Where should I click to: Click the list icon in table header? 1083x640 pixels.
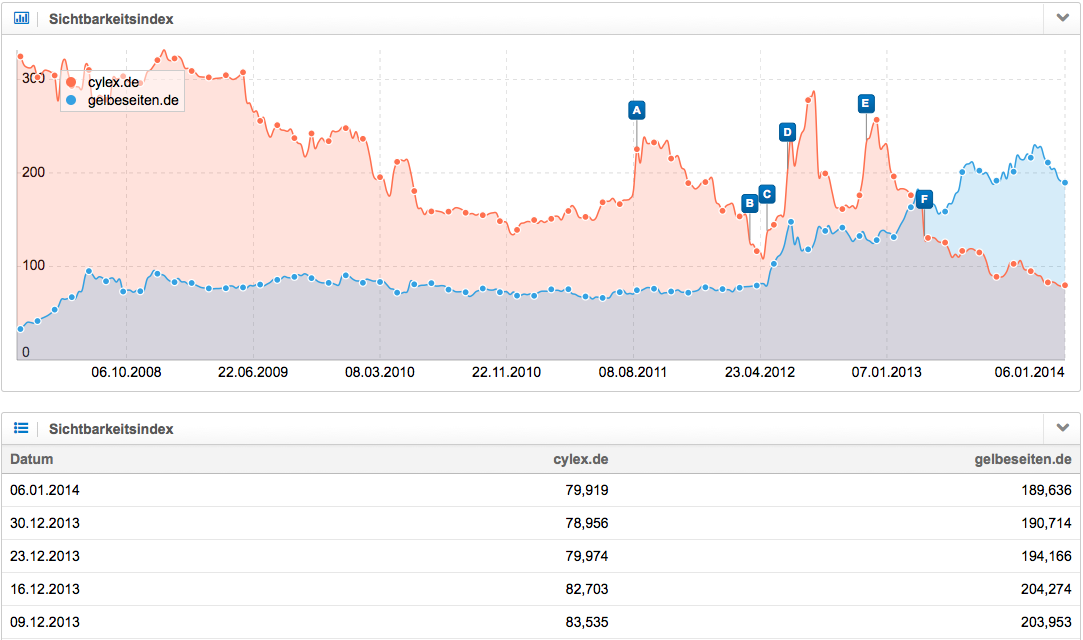tap(22, 428)
